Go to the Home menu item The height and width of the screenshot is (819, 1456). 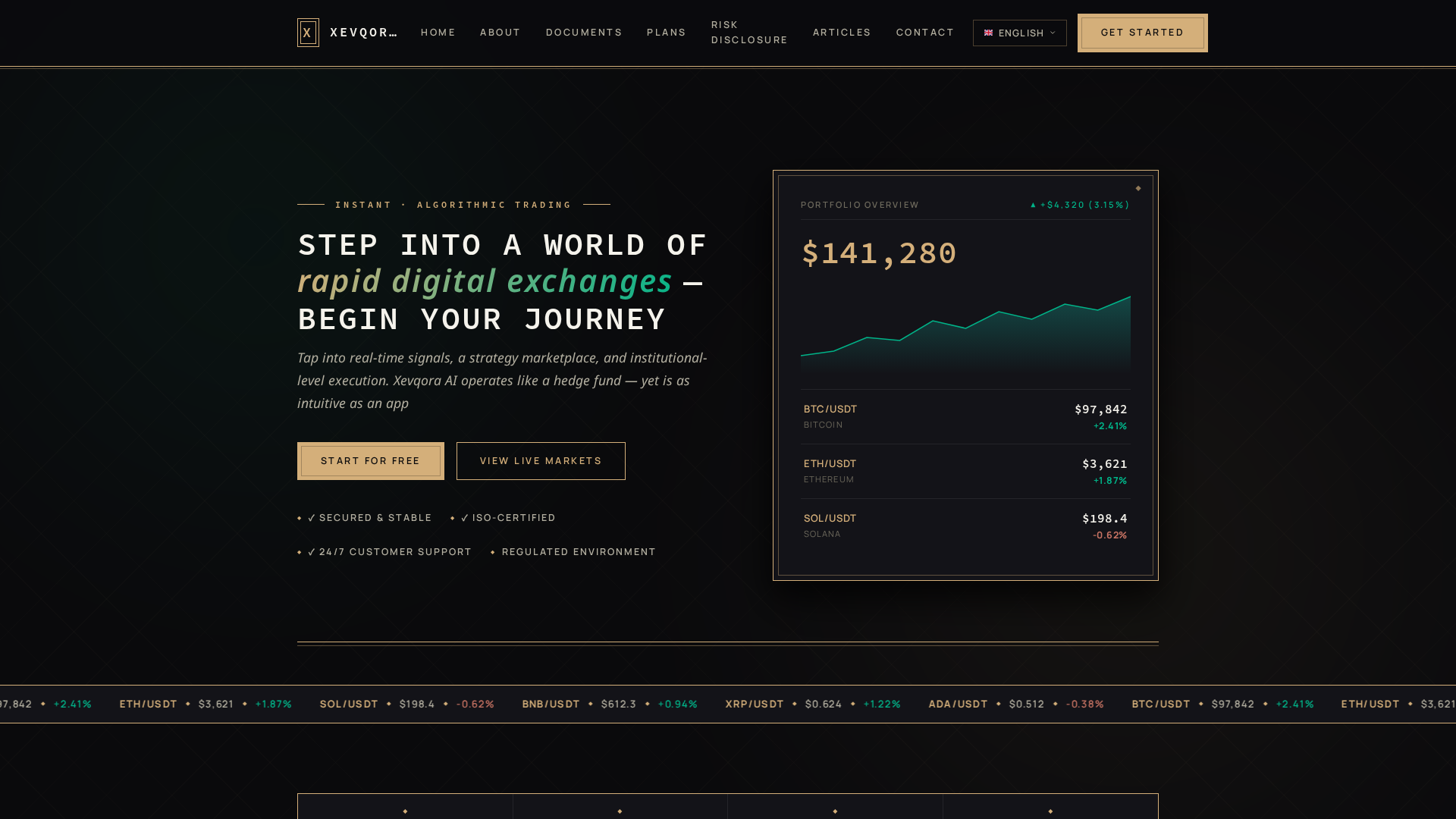pos(438,33)
